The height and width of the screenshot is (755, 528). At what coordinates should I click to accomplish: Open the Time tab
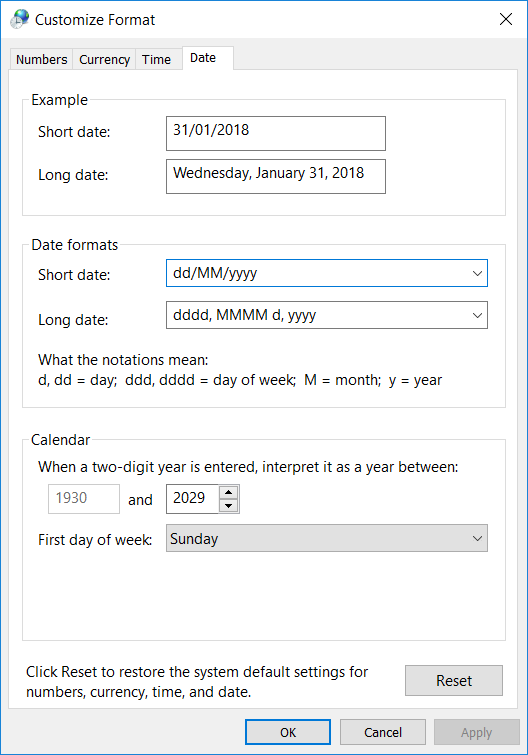156,60
